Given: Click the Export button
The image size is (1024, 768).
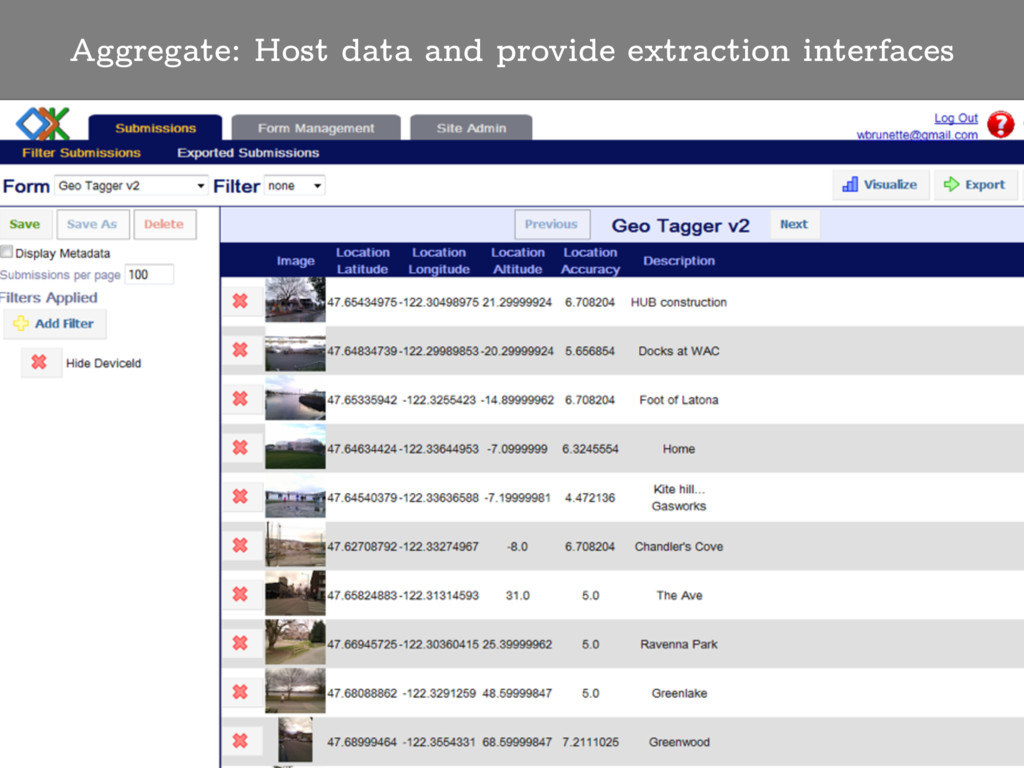Looking at the screenshot, I should [975, 185].
